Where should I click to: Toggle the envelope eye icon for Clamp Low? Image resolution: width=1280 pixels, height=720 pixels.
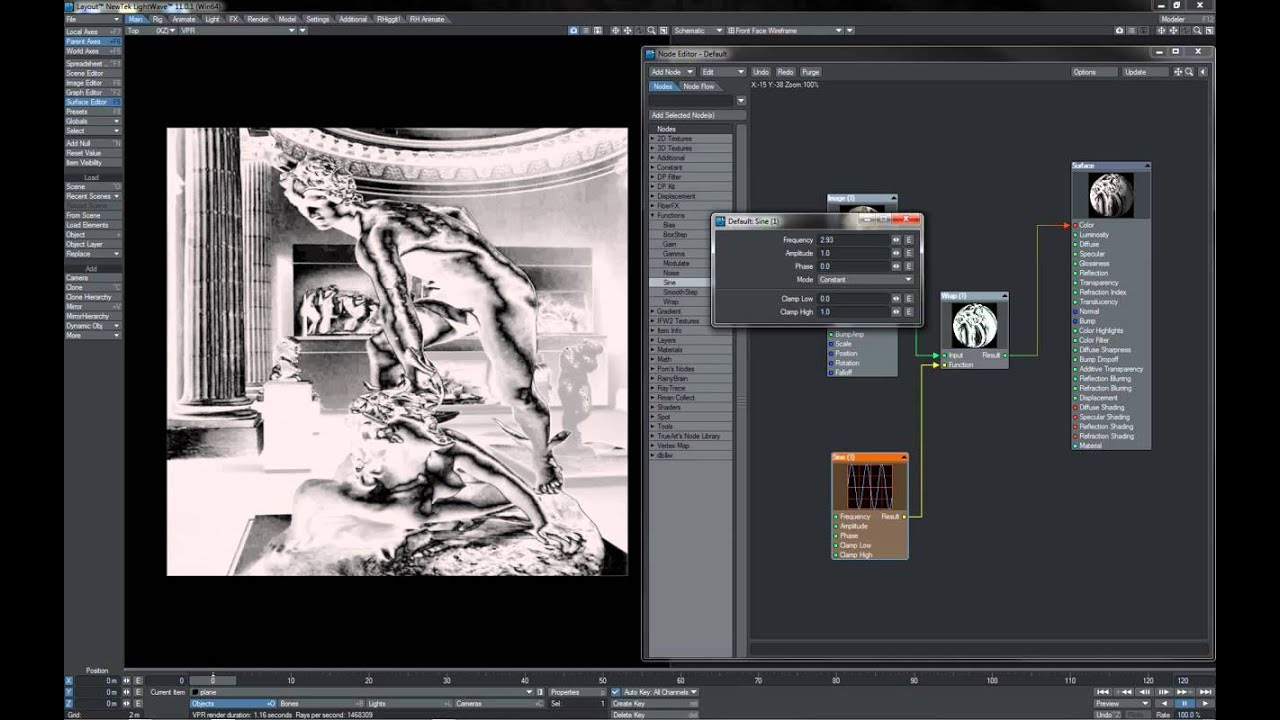[x=896, y=299]
